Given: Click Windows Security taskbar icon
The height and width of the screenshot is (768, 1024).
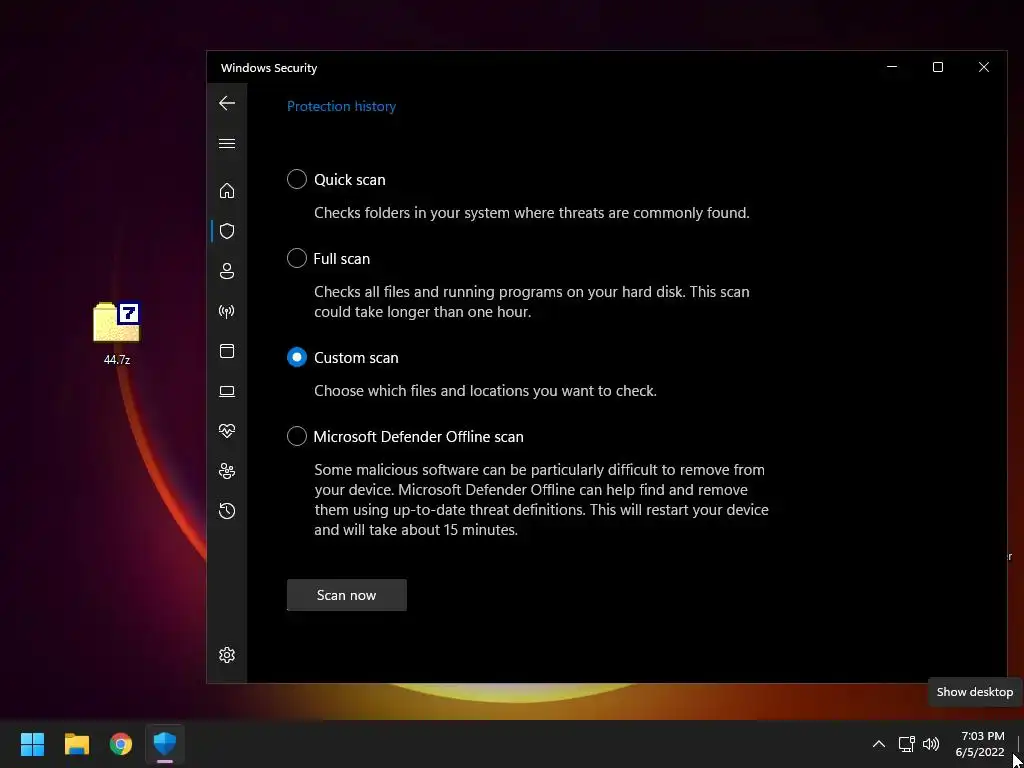Looking at the screenshot, I should tap(165, 744).
